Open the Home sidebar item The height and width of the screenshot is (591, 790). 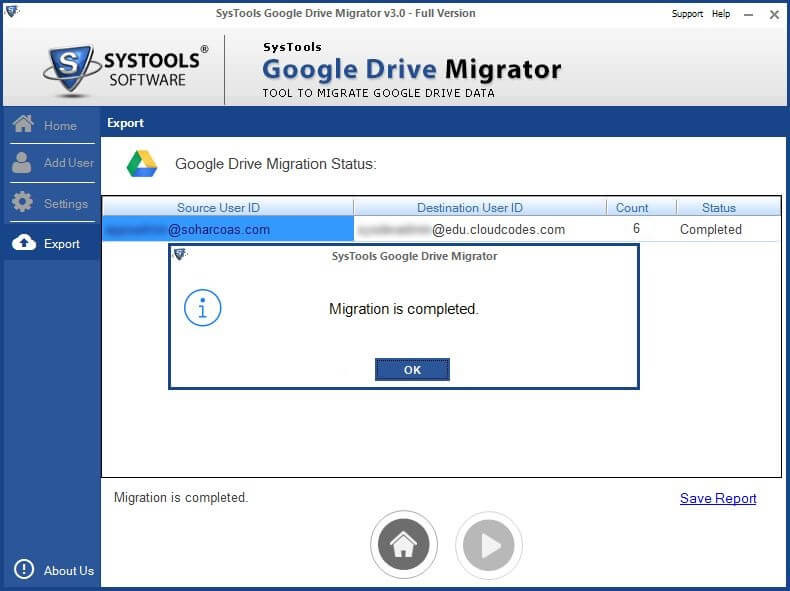(51, 124)
